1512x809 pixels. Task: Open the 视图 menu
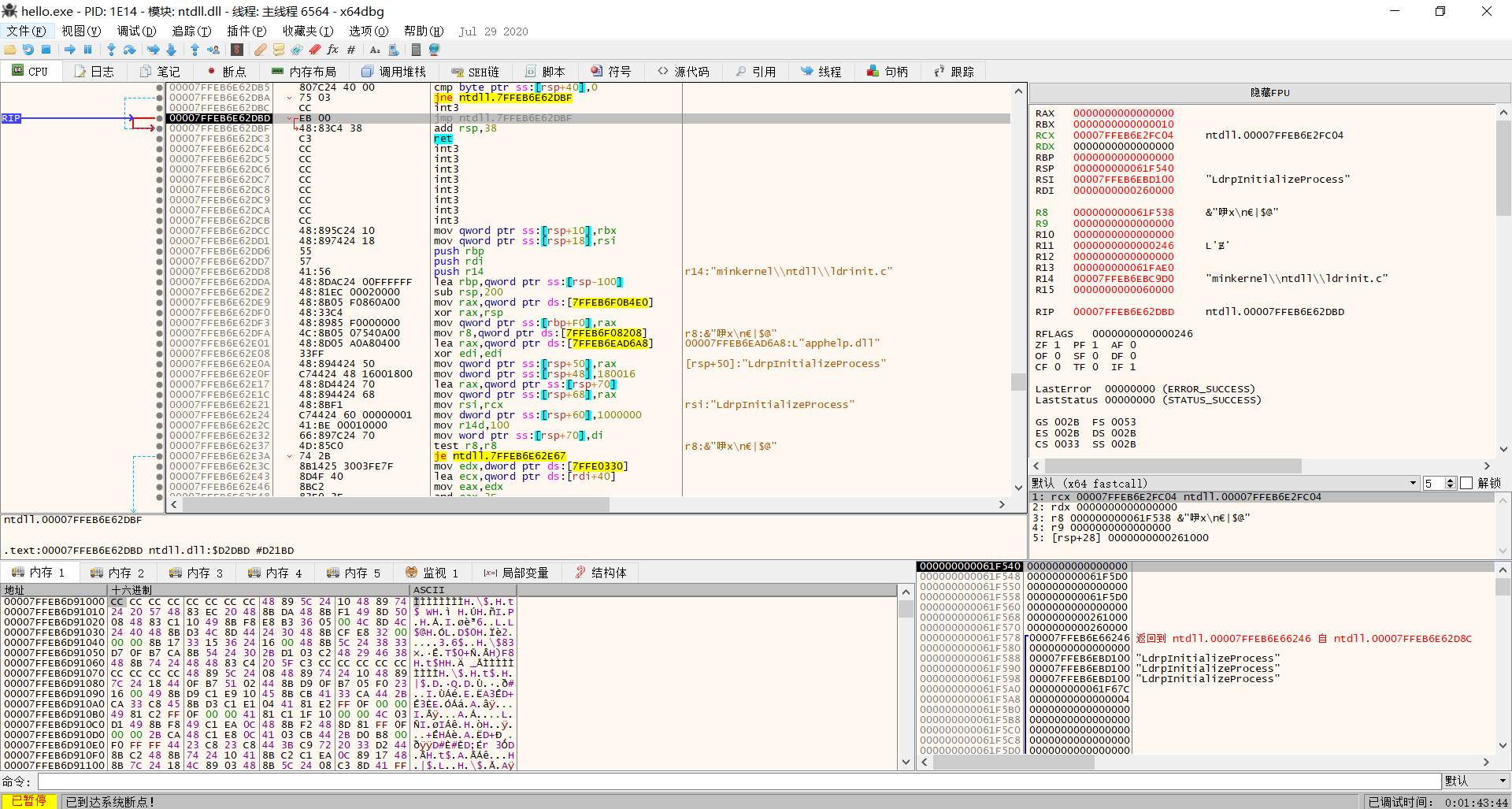(81, 31)
